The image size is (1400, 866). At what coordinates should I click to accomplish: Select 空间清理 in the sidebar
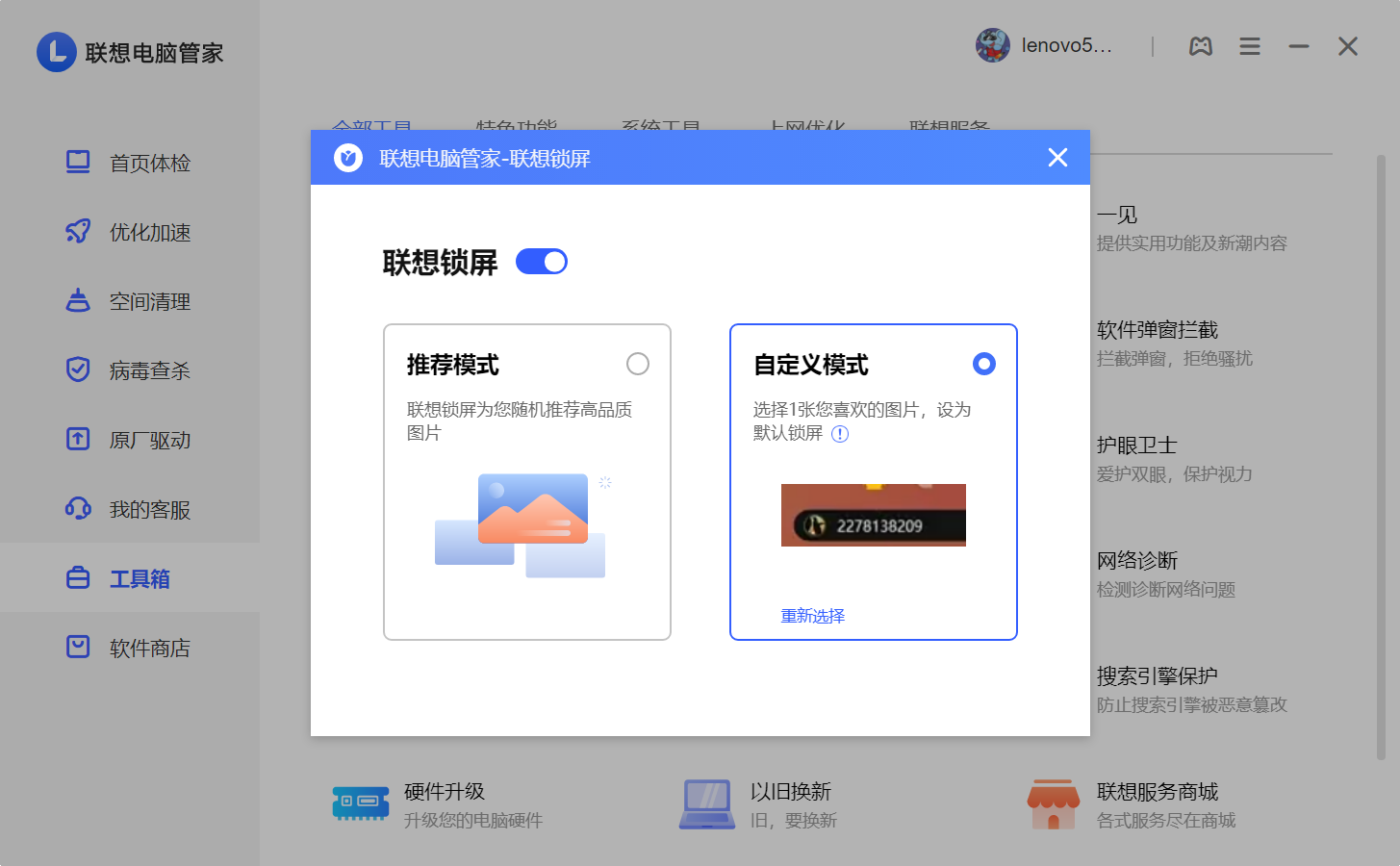tap(129, 301)
